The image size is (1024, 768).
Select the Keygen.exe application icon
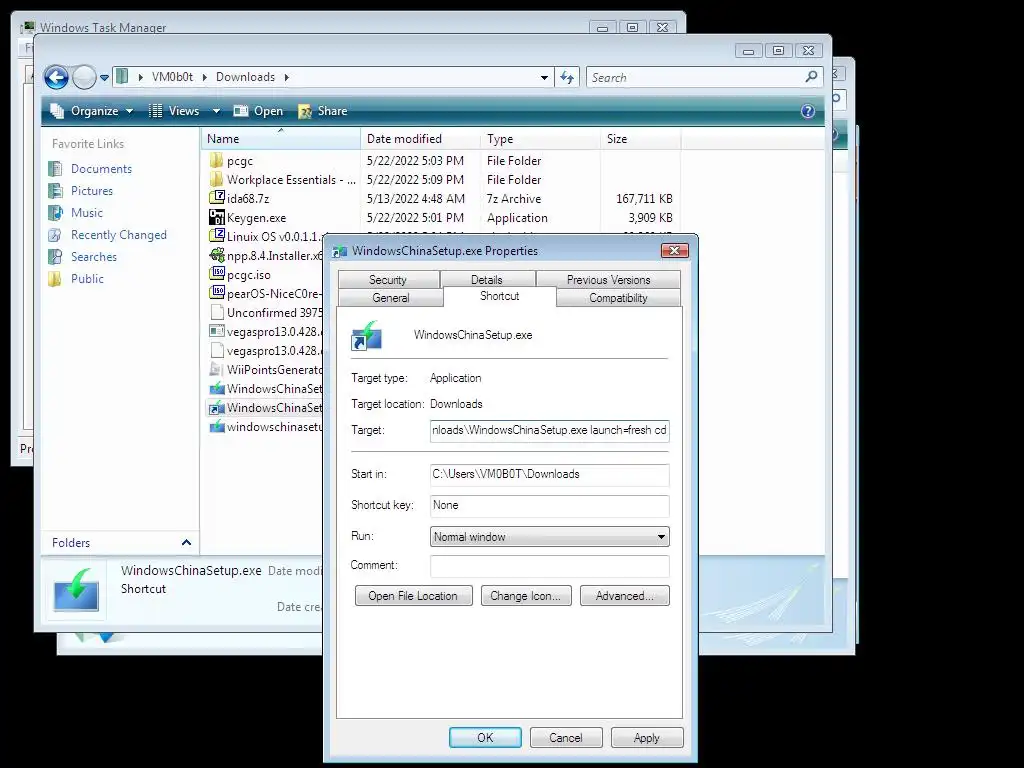pos(217,217)
